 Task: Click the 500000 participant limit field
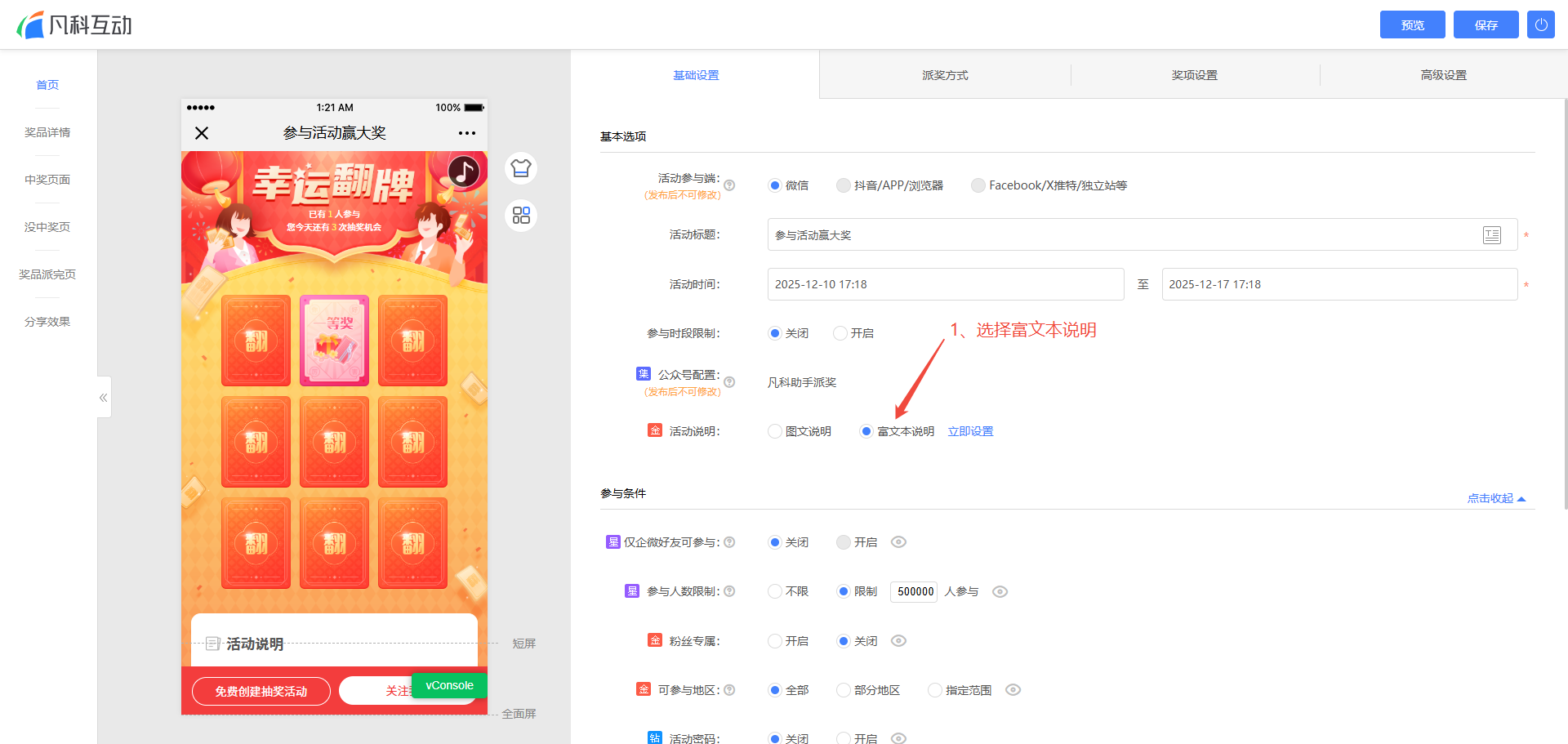tap(914, 591)
